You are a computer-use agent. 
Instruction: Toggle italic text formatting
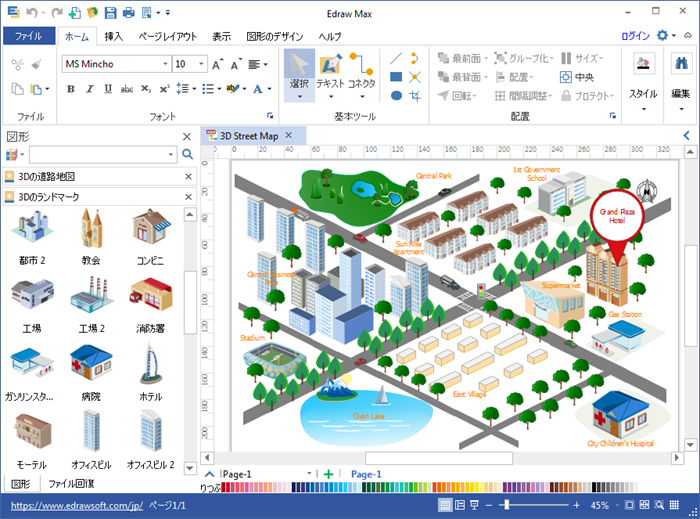point(90,89)
